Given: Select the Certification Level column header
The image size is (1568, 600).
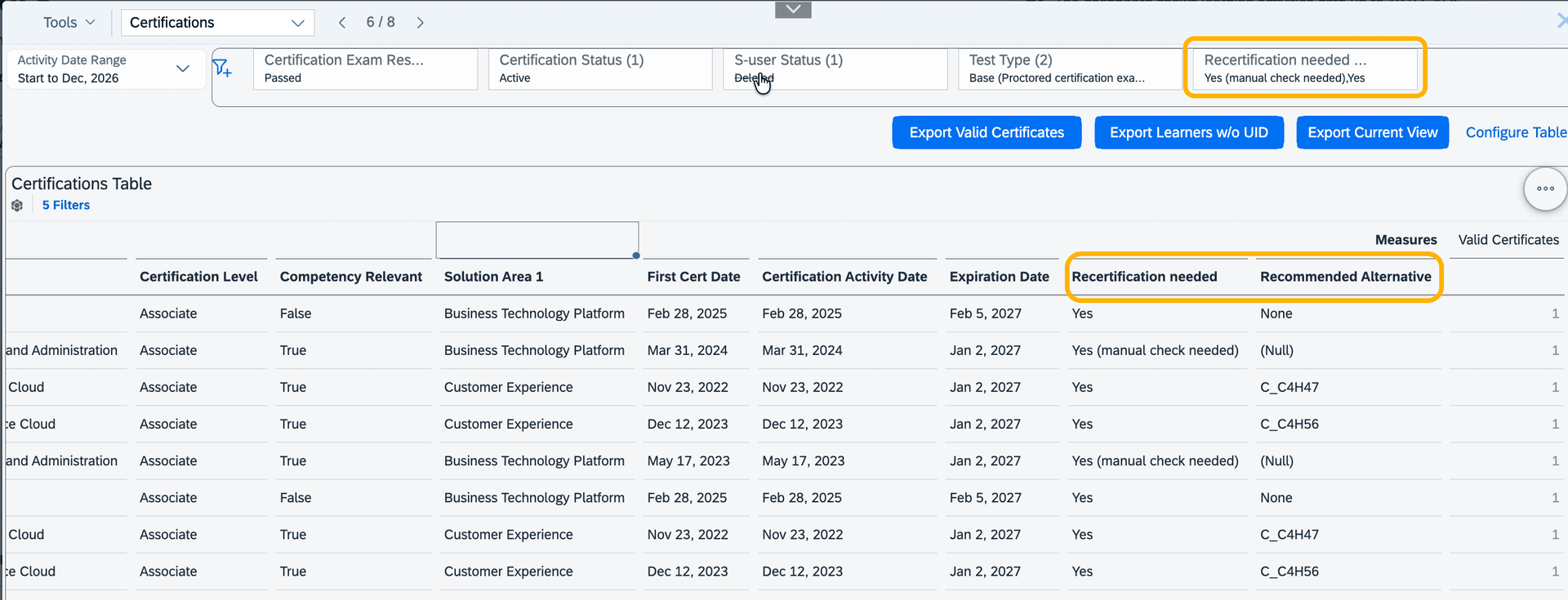Looking at the screenshot, I should point(198,277).
